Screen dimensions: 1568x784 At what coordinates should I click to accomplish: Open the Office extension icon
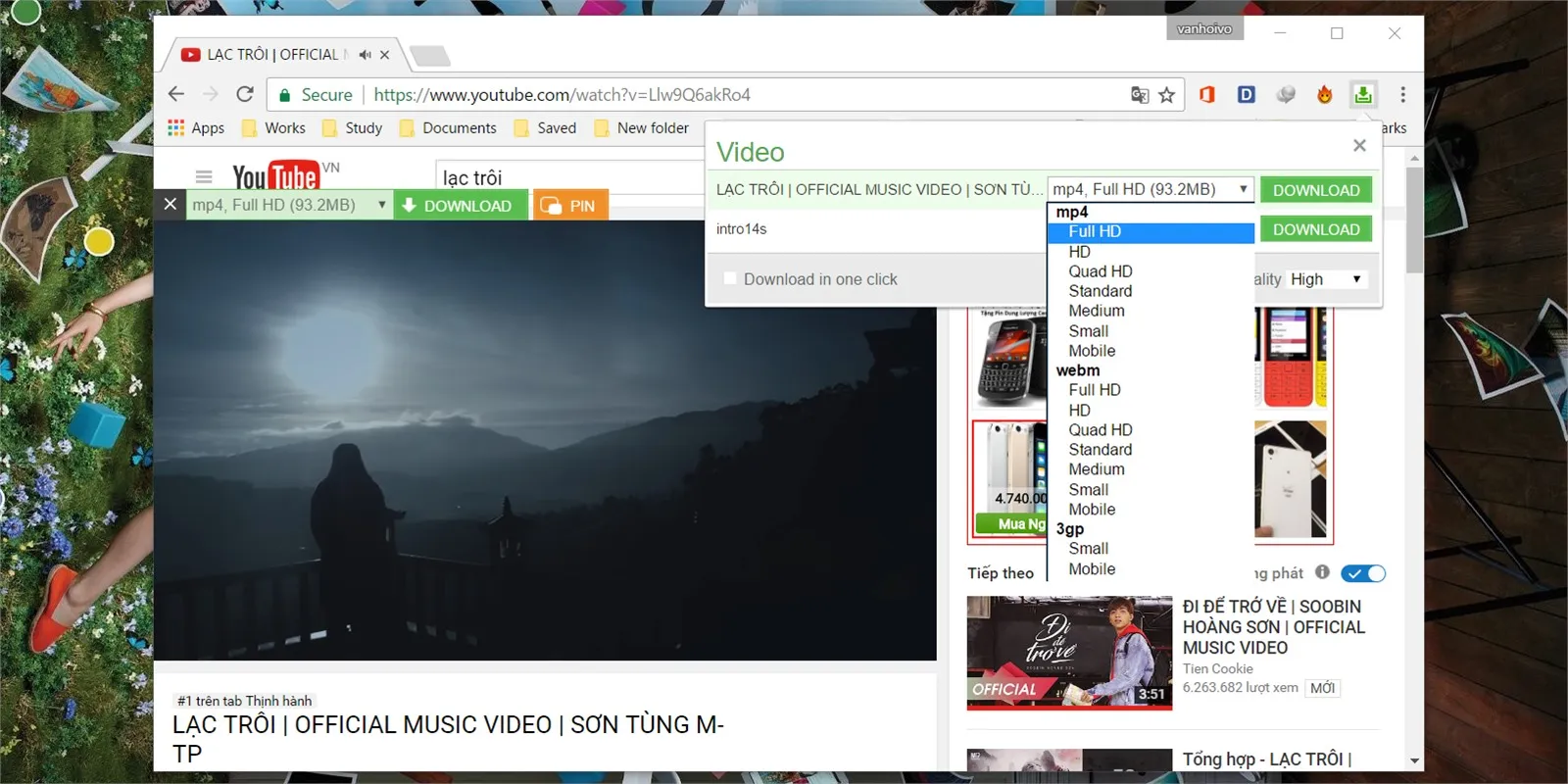1207,94
